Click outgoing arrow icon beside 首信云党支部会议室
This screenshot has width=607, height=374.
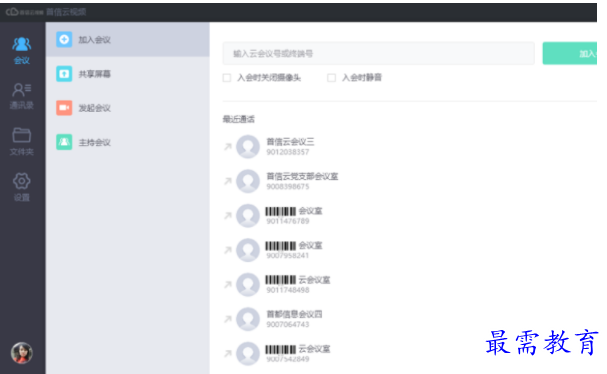point(228,181)
